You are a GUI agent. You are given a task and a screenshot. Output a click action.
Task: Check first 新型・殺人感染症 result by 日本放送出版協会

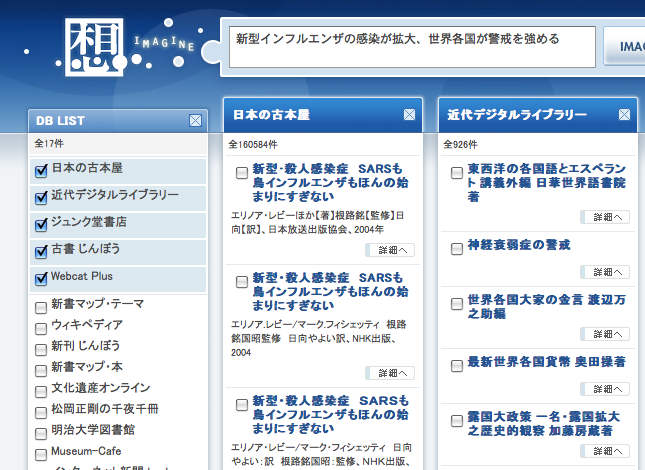[242, 173]
